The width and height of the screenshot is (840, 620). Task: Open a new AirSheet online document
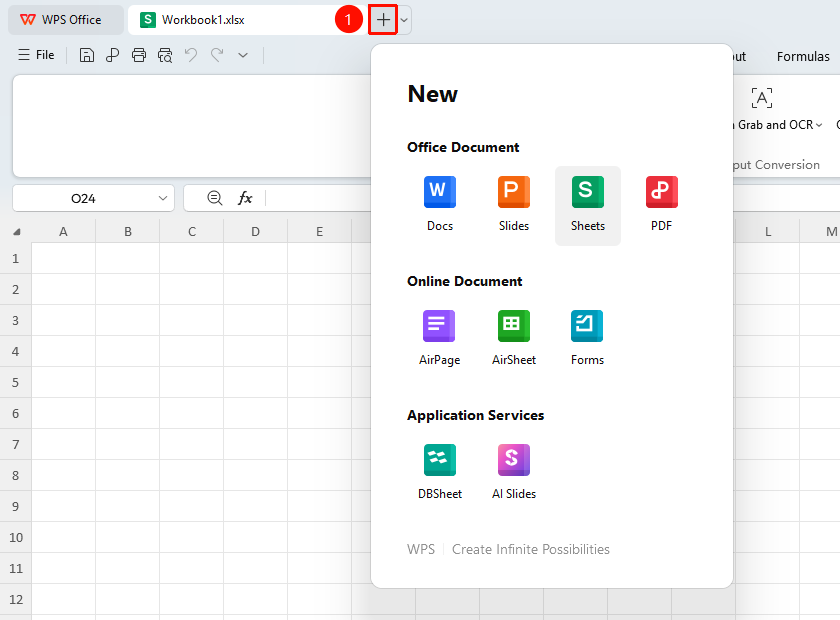[514, 339]
